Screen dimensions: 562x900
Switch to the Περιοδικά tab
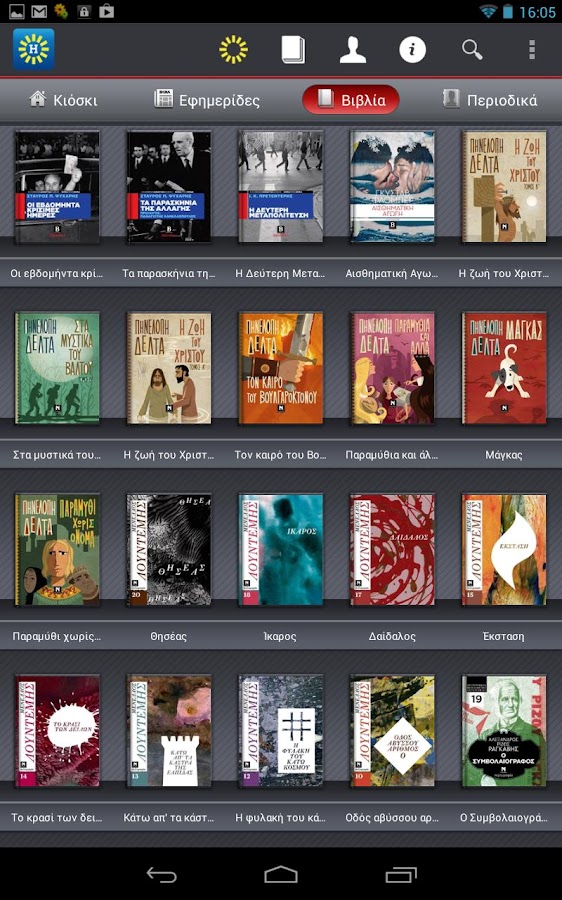point(490,100)
